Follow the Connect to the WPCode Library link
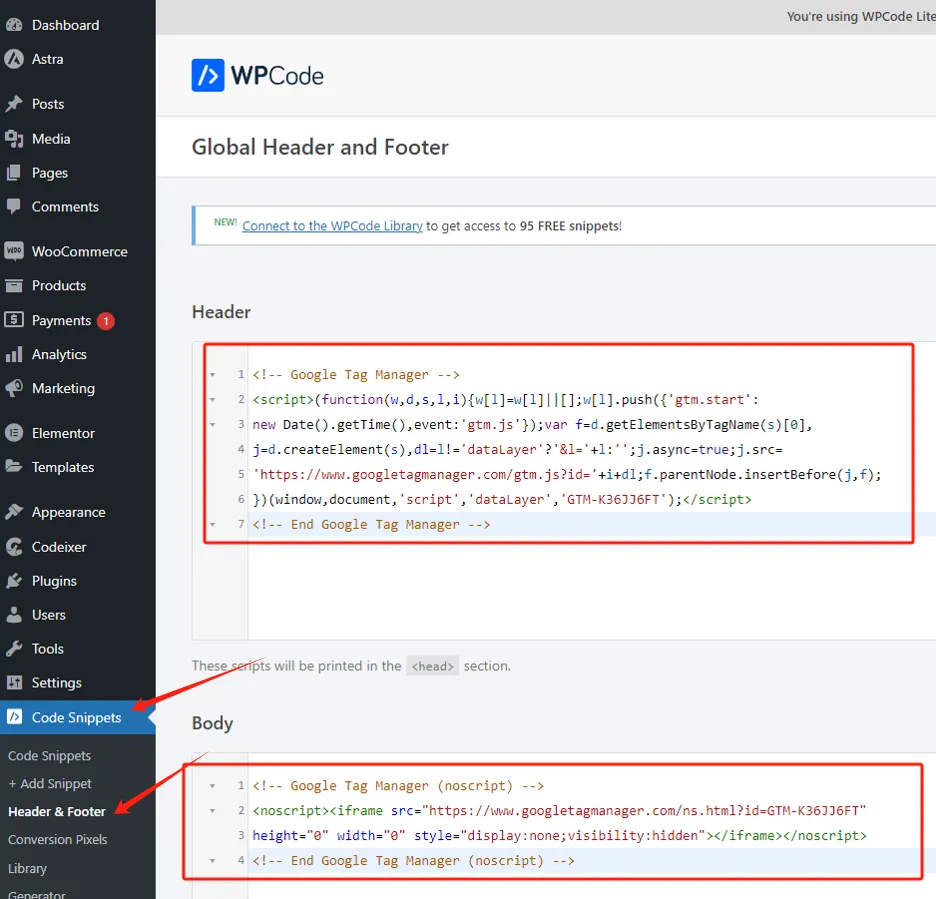Image resolution: width=936 pixels, height=899 pixels. [332, 226]
